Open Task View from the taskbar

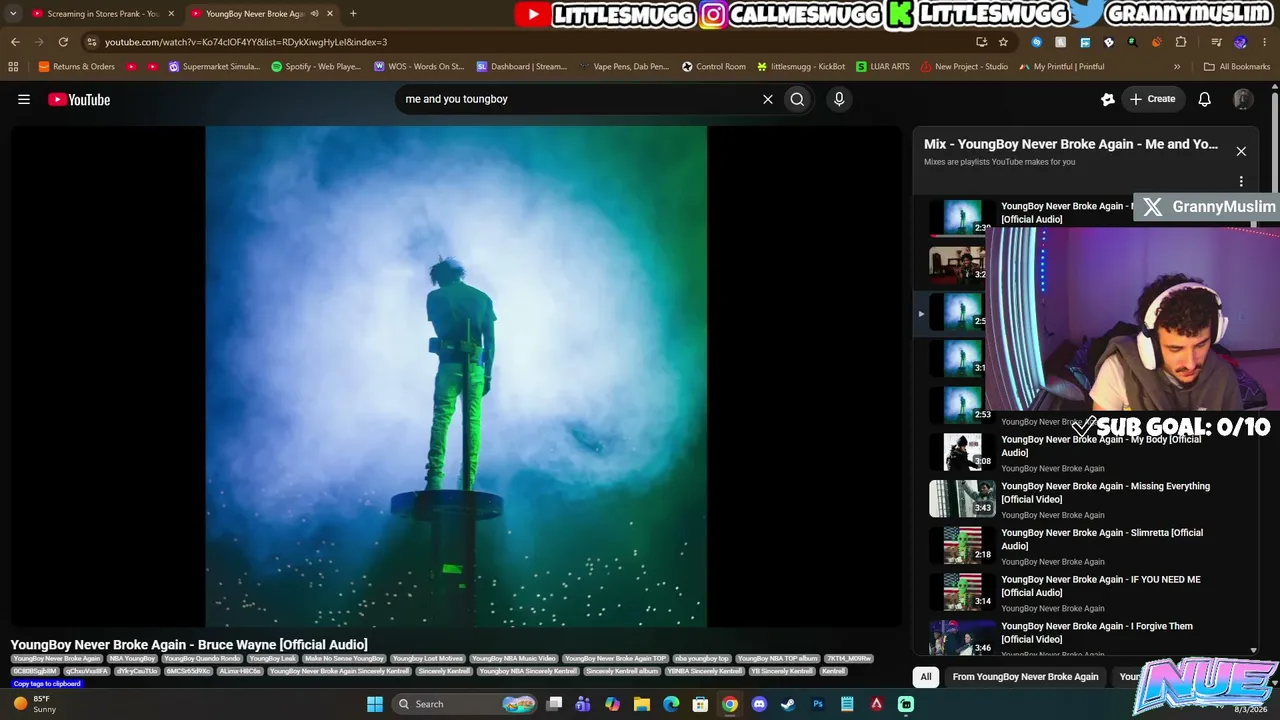coord(555,704)
